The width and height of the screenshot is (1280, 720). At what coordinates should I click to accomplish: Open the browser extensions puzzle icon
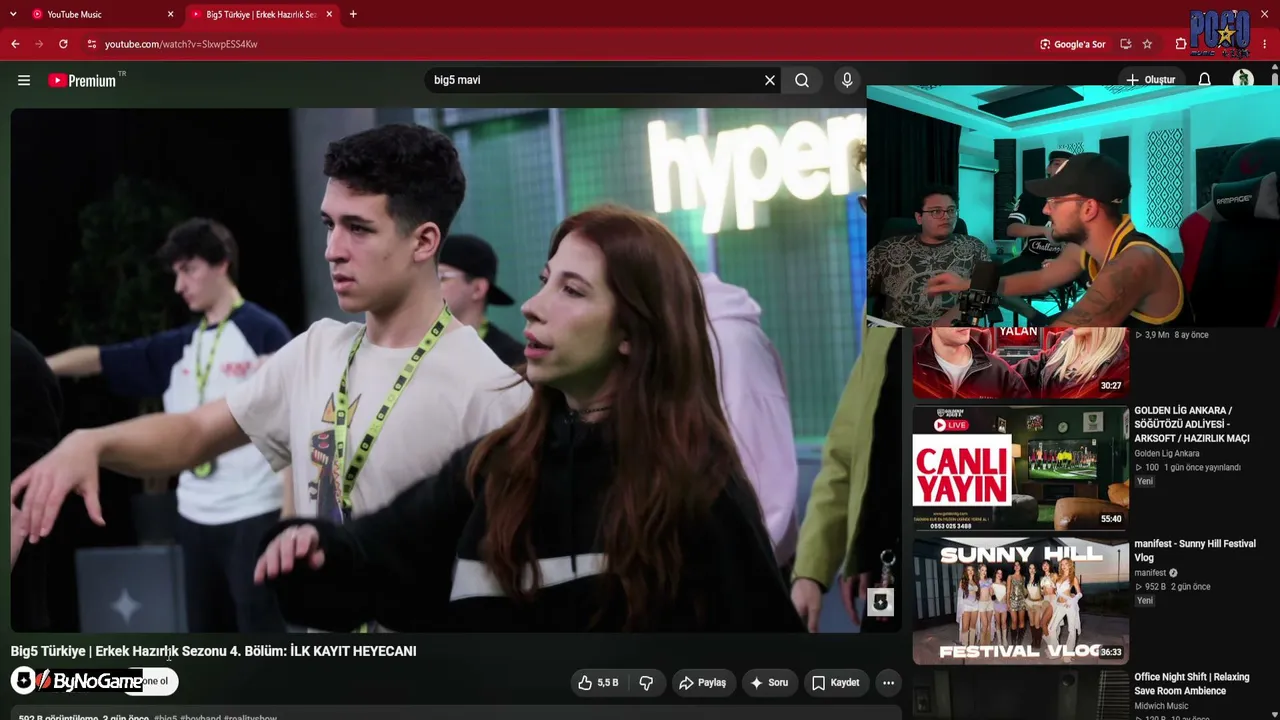point(1181,44)
